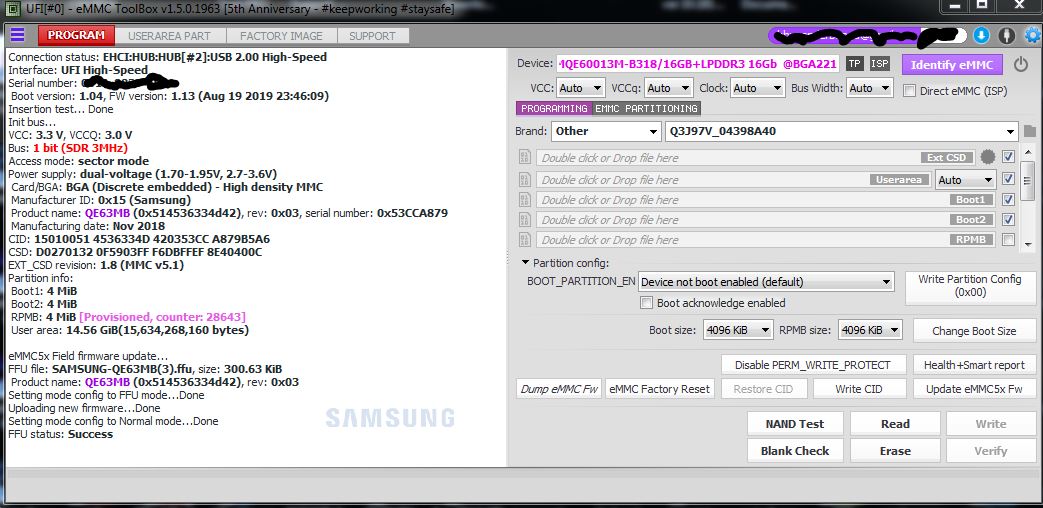The height and width of the screenshot is (508, 1043).
Task: Enable Boot acknowledge enabled checkbox
Action: tap(646, 303)
